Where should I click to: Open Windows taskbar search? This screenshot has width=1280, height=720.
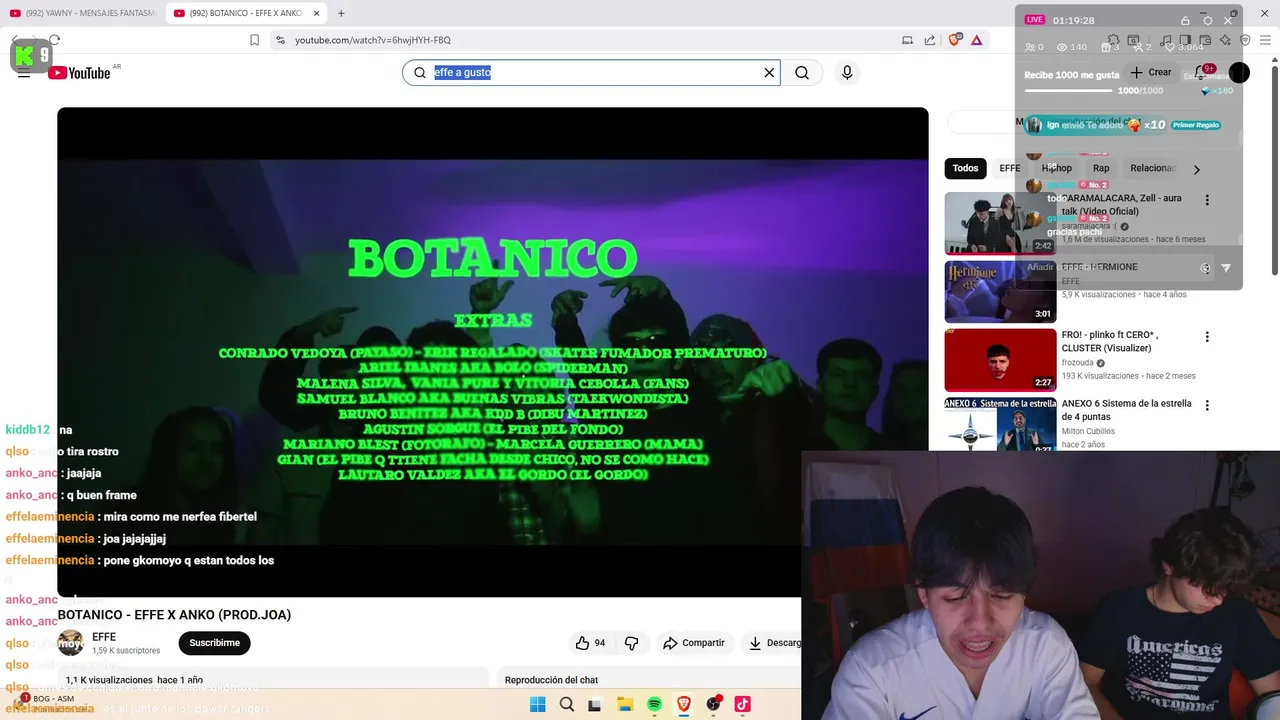coord(566,704)
